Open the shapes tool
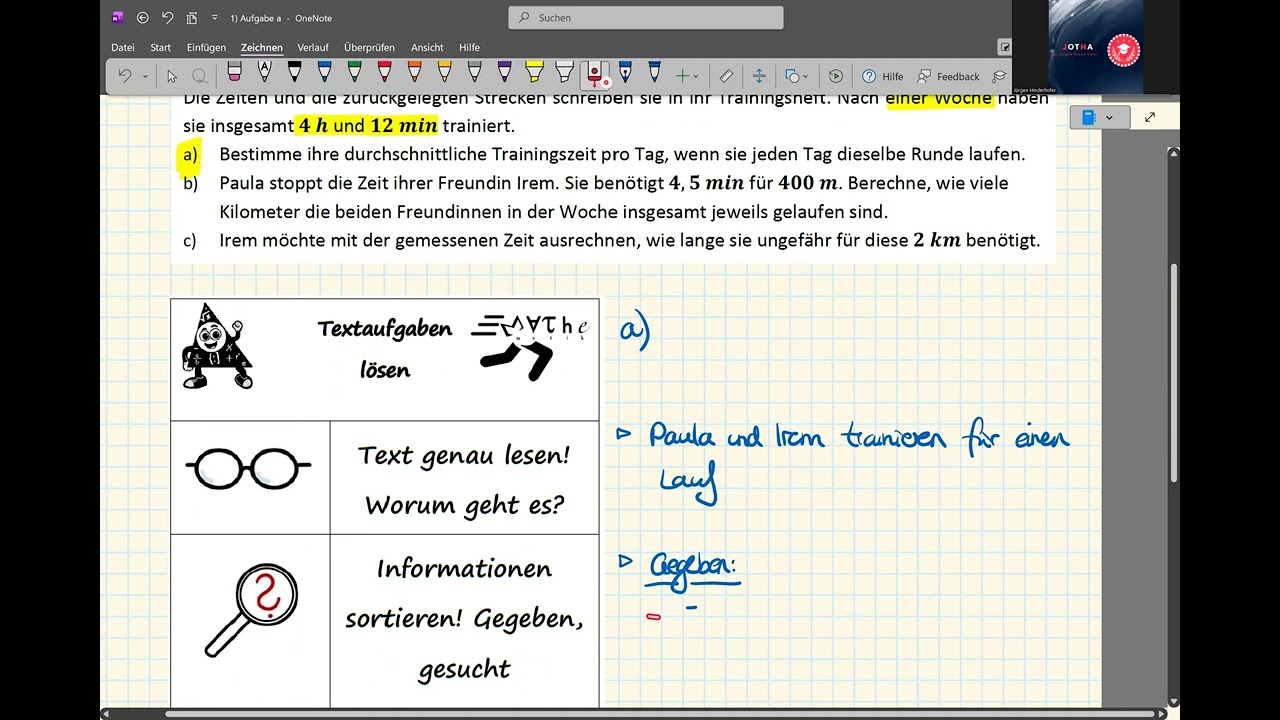 click(x=791, y=76)
